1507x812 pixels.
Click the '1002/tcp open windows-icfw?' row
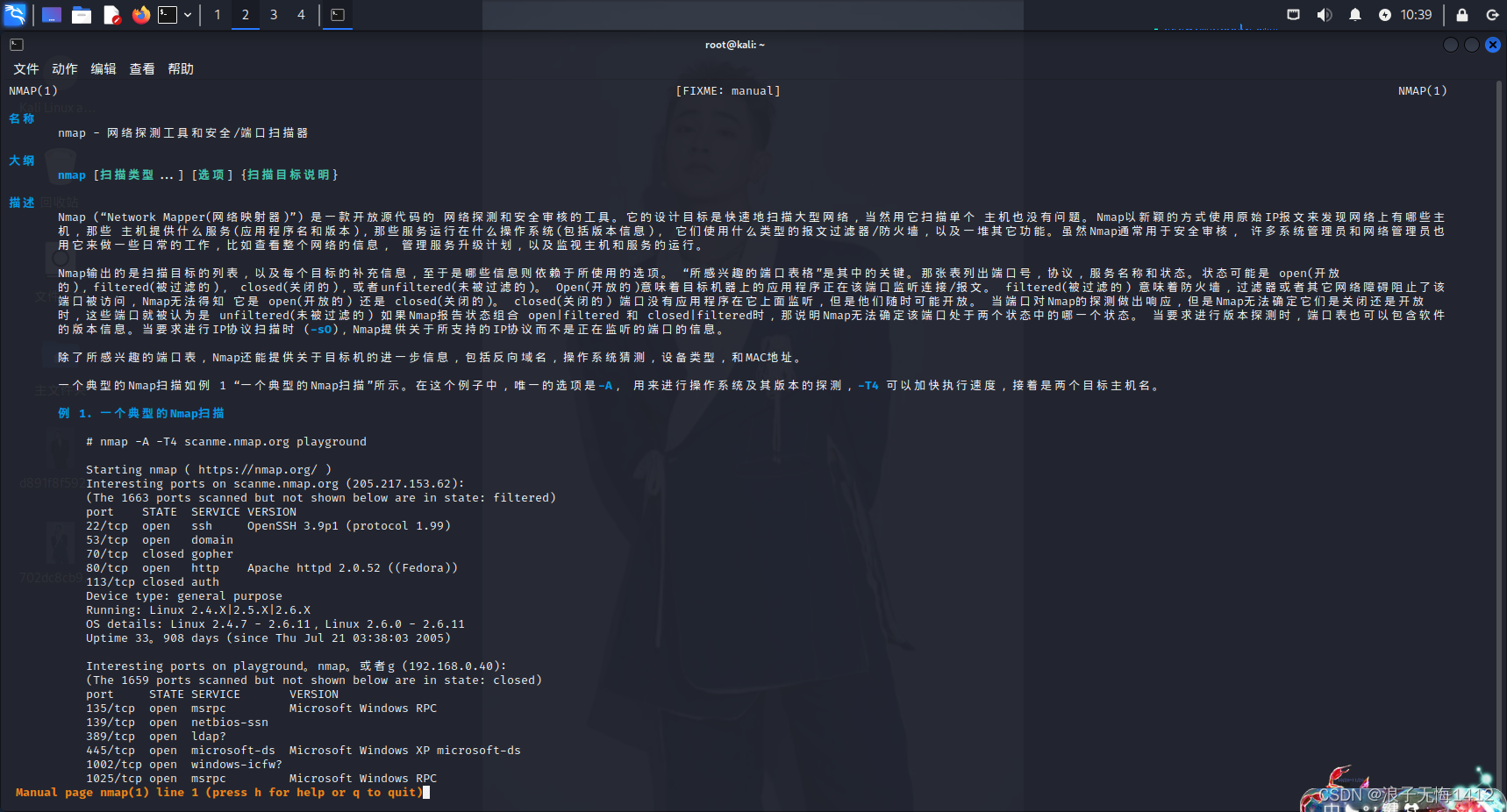(x=184, y=764)
